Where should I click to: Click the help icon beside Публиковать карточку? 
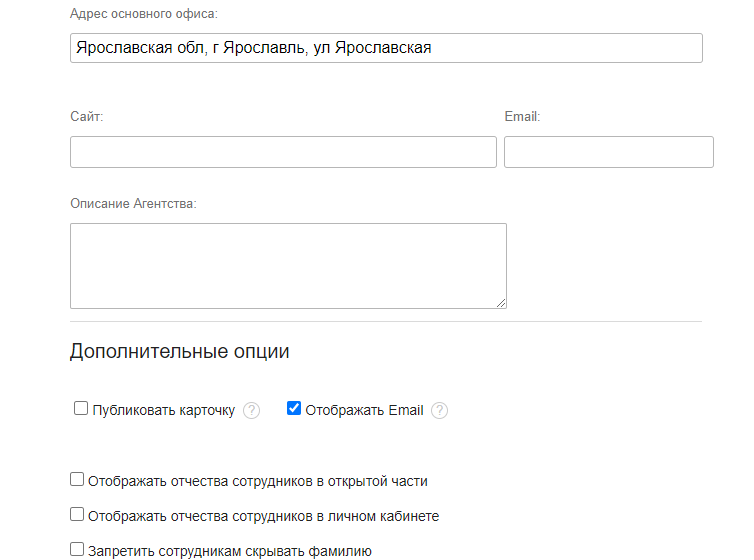252,410
